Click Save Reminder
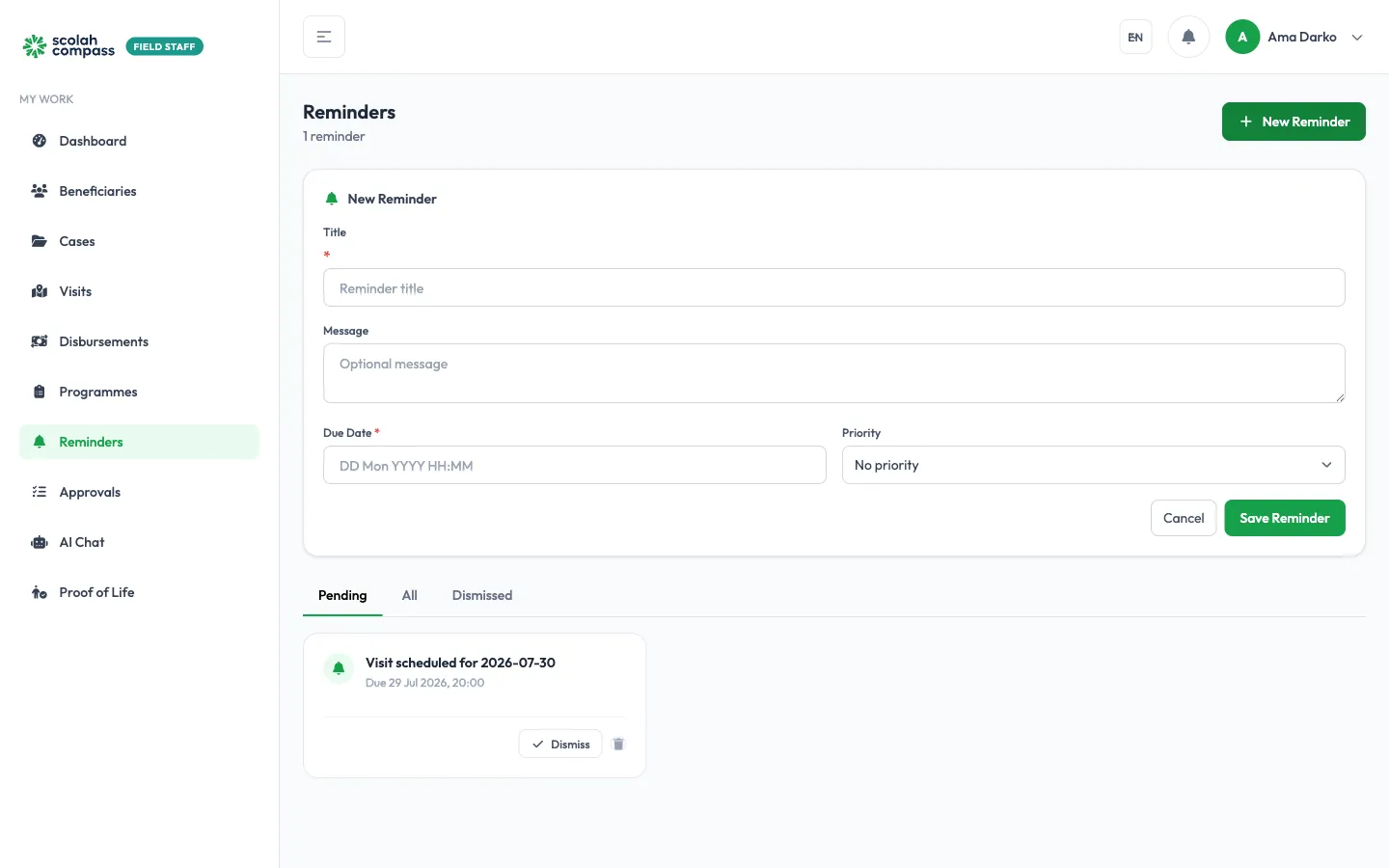1389x868 pixels. tap(1285, 518)
